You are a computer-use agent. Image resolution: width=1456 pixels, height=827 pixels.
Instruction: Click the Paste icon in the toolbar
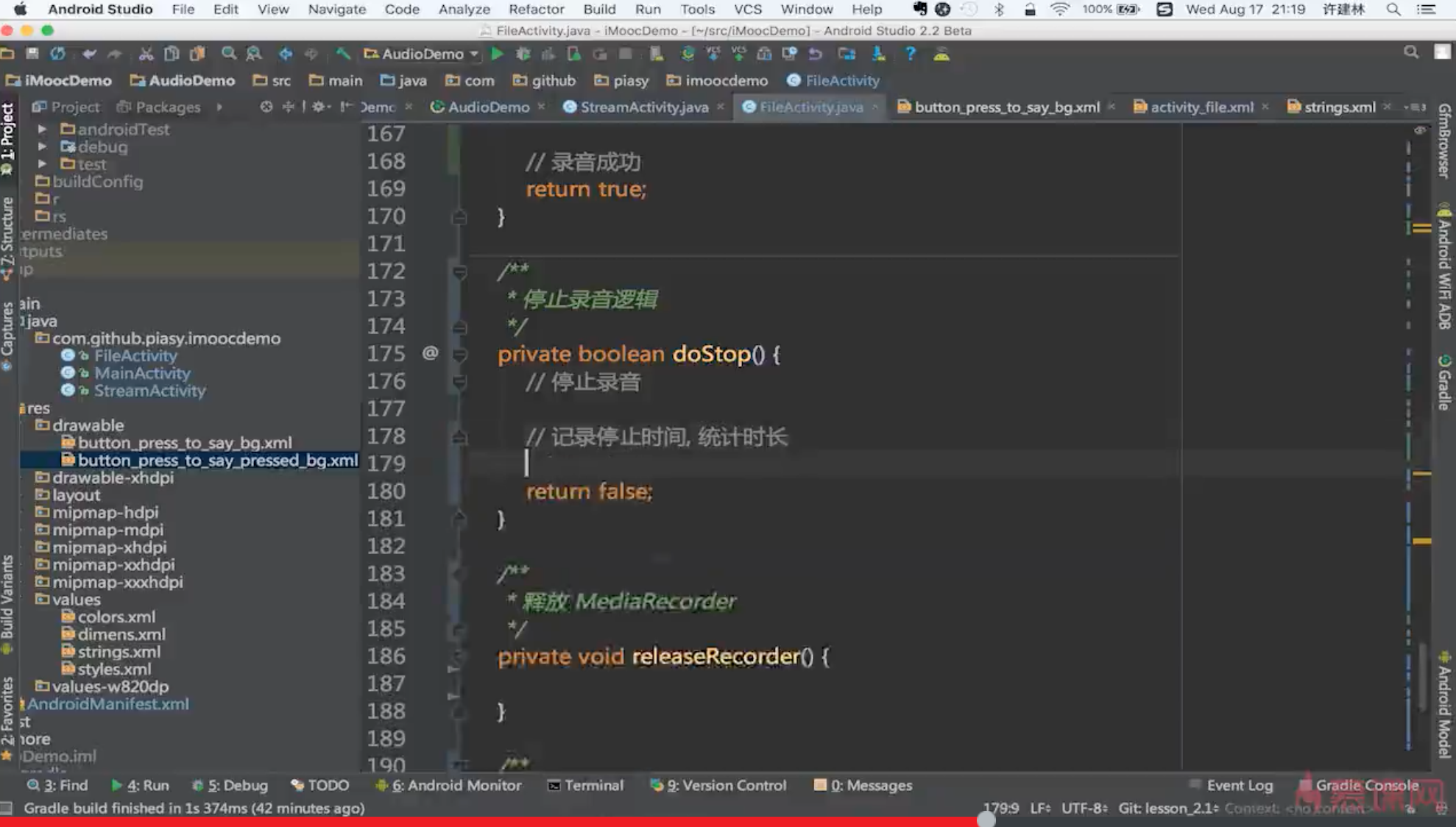tap(197, 54)
